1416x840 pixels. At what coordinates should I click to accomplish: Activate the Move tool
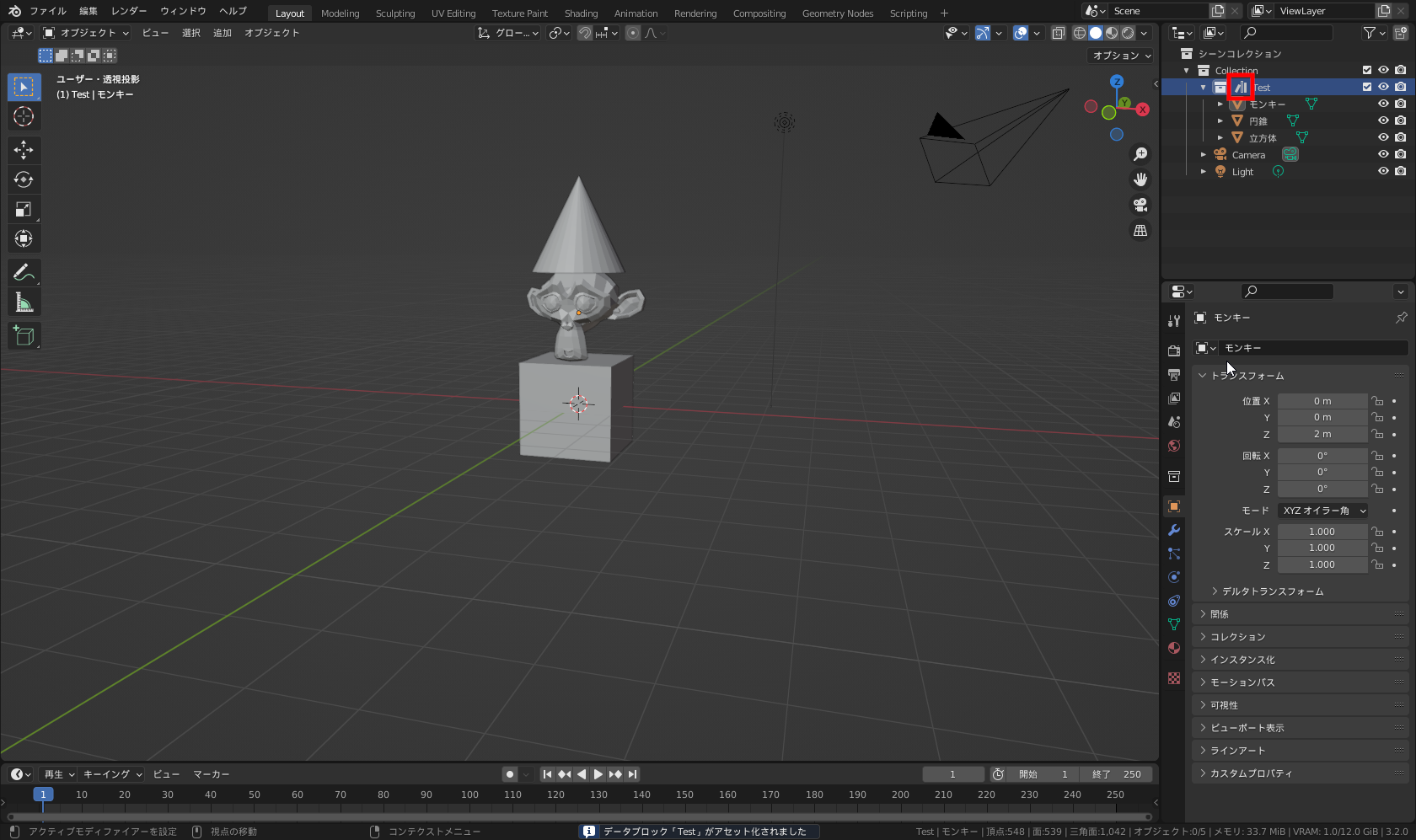click(24, 150)
